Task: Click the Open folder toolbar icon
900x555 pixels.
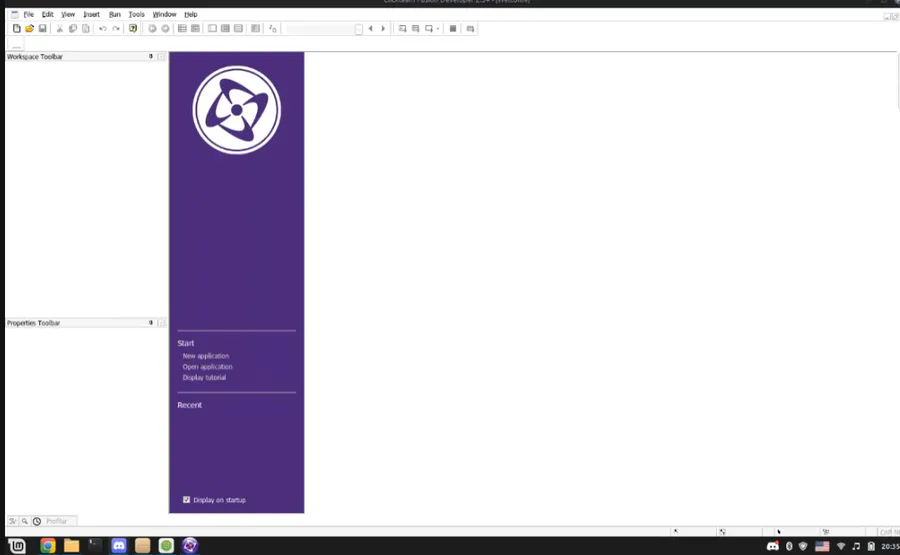Action: (29, 28)
